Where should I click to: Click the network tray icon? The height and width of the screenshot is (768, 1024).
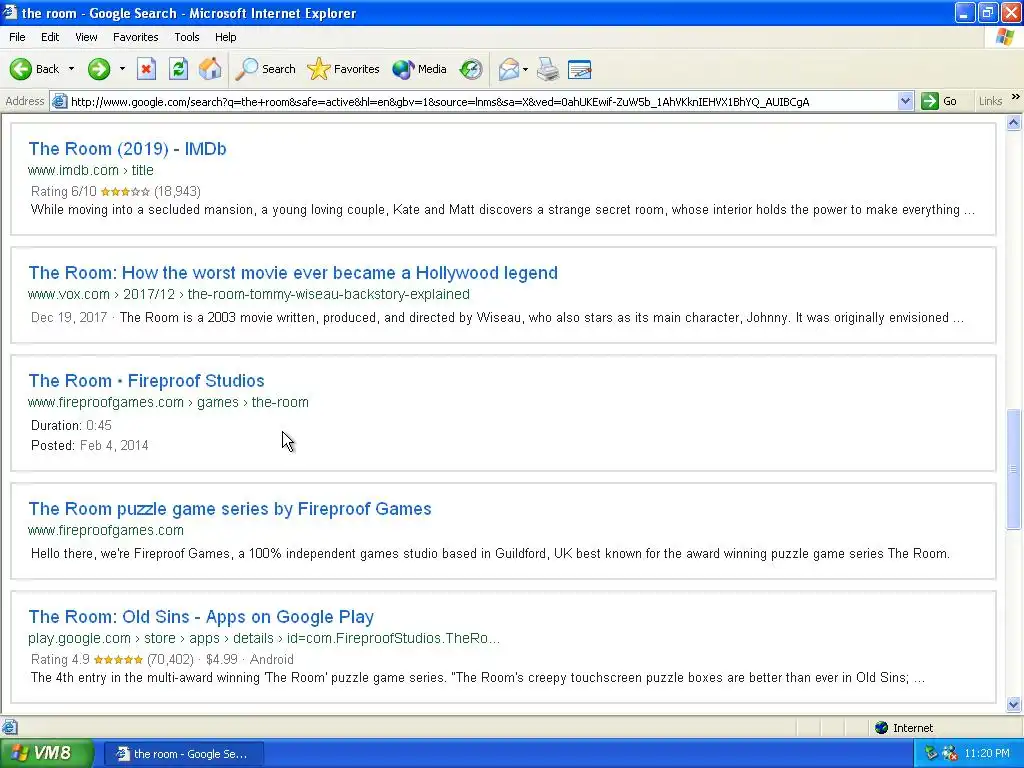click(931, 753)
